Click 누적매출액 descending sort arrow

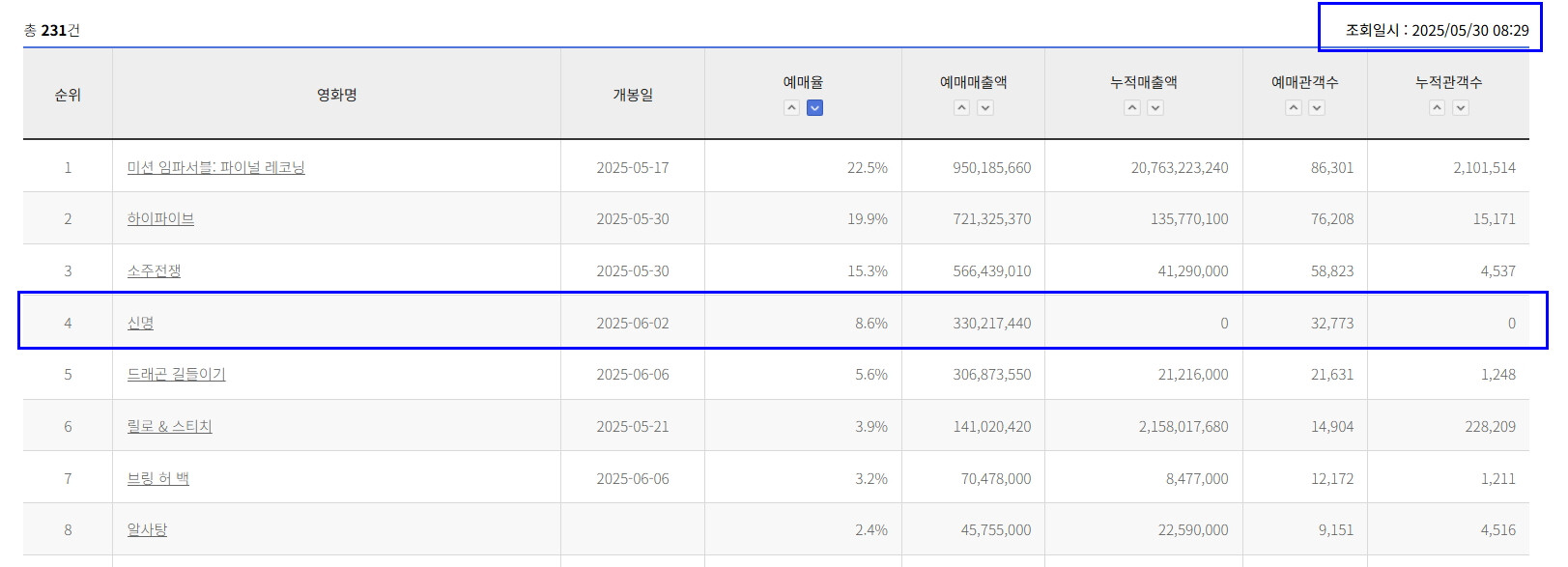[1155, 108]
